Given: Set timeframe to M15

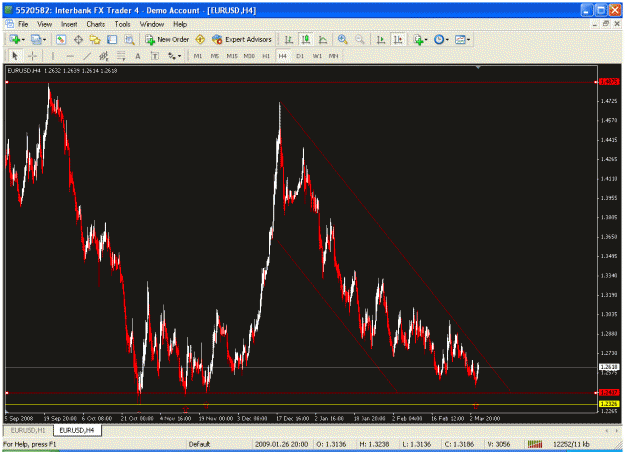Looking at the screenshot, I should (232, 56).
